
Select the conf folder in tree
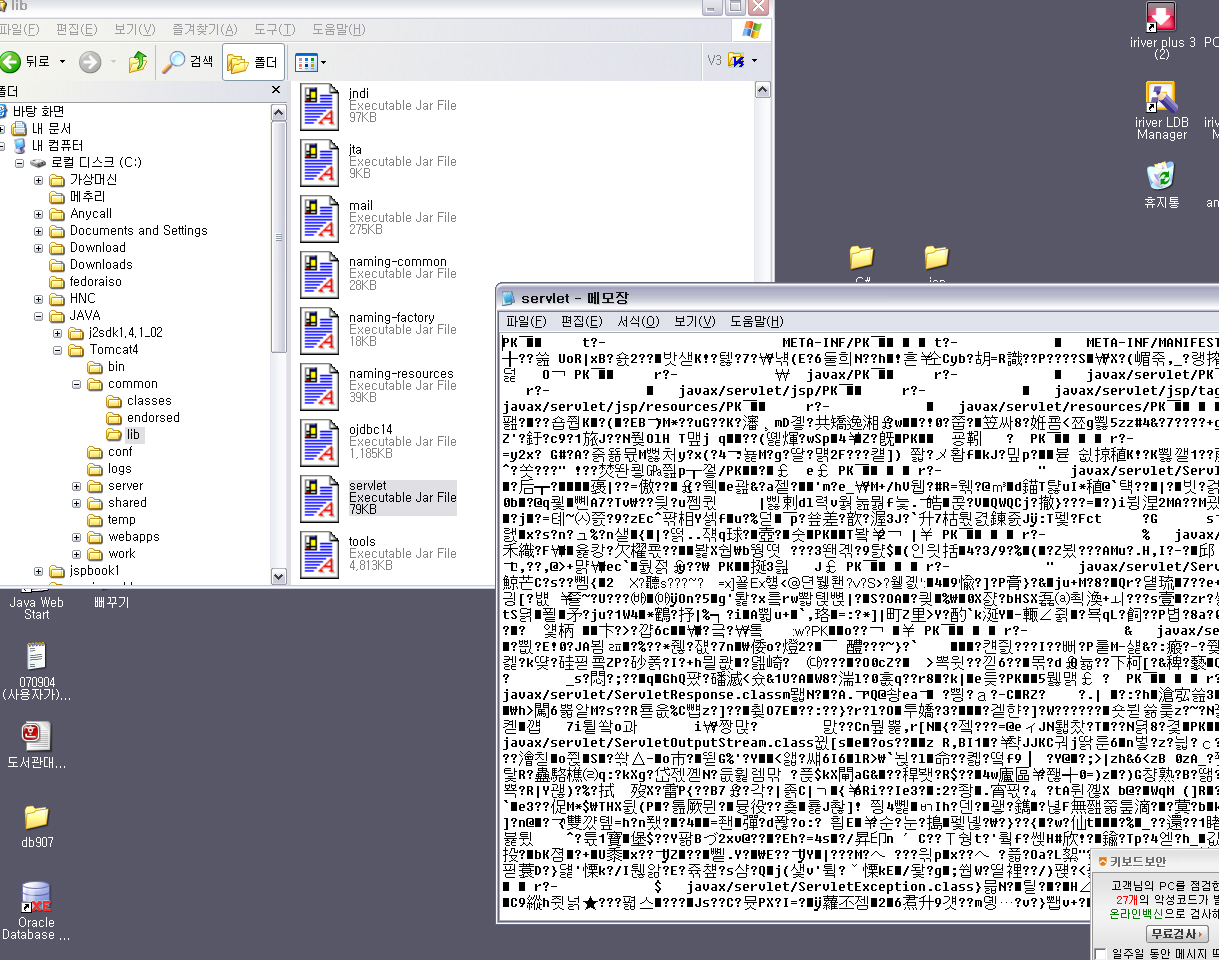click(120, 452)
